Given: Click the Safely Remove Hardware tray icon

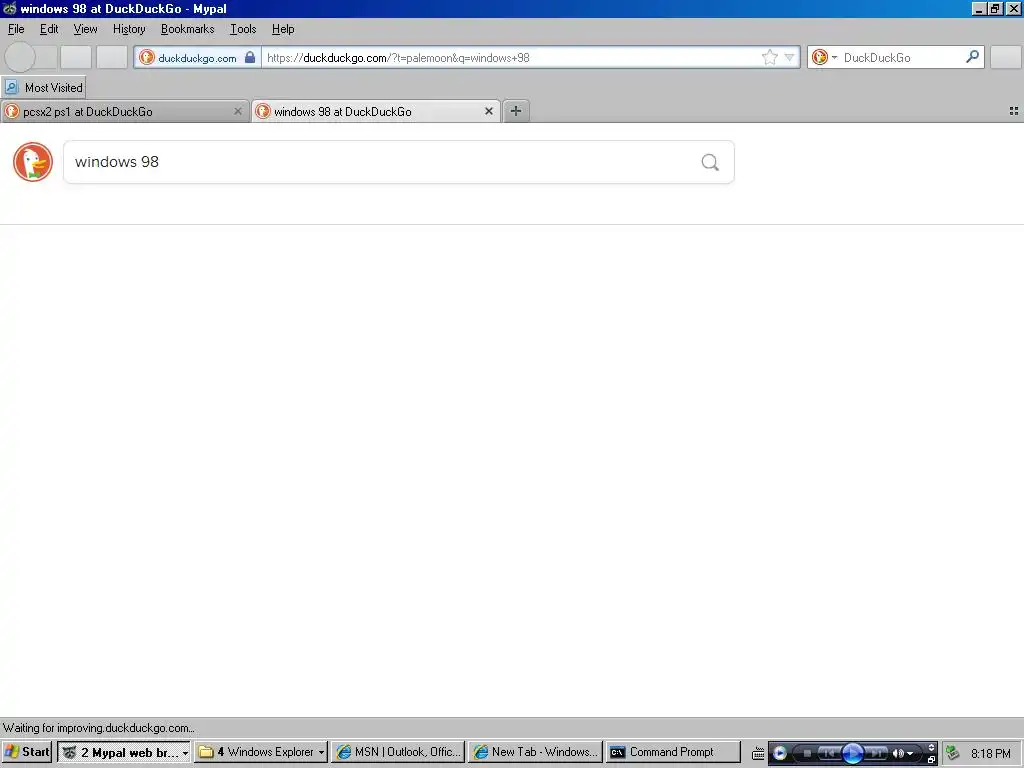Looking at the screenshot, I should click(x=953, y=753).
